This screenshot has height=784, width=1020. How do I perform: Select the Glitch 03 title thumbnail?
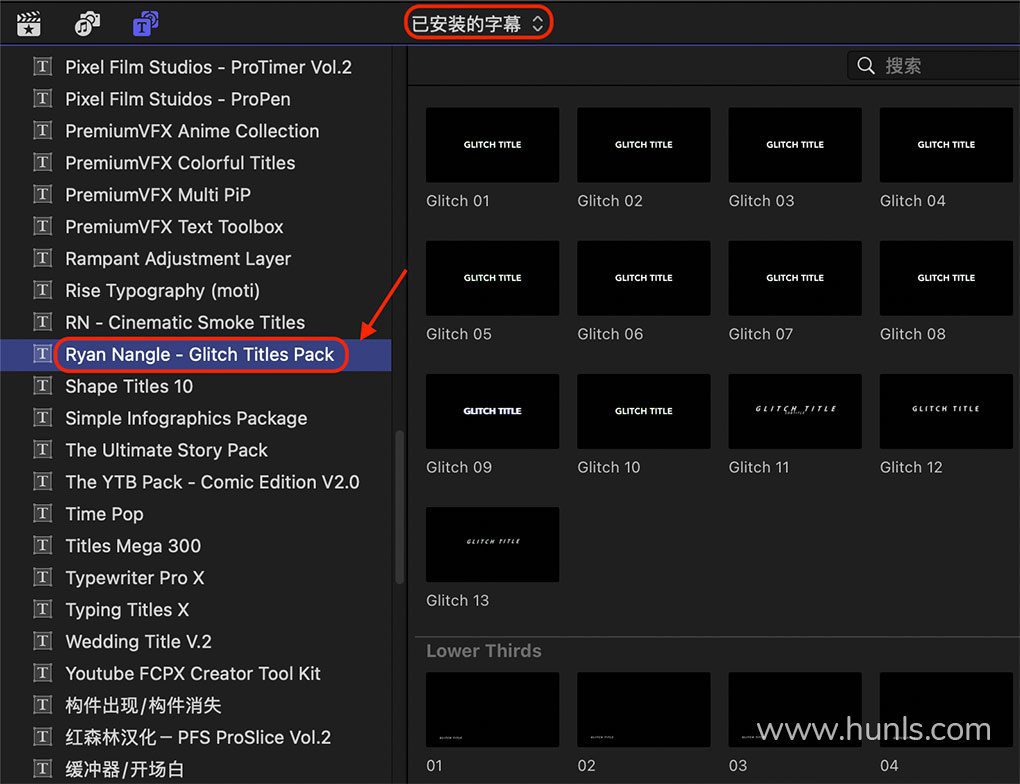(795, 144)
